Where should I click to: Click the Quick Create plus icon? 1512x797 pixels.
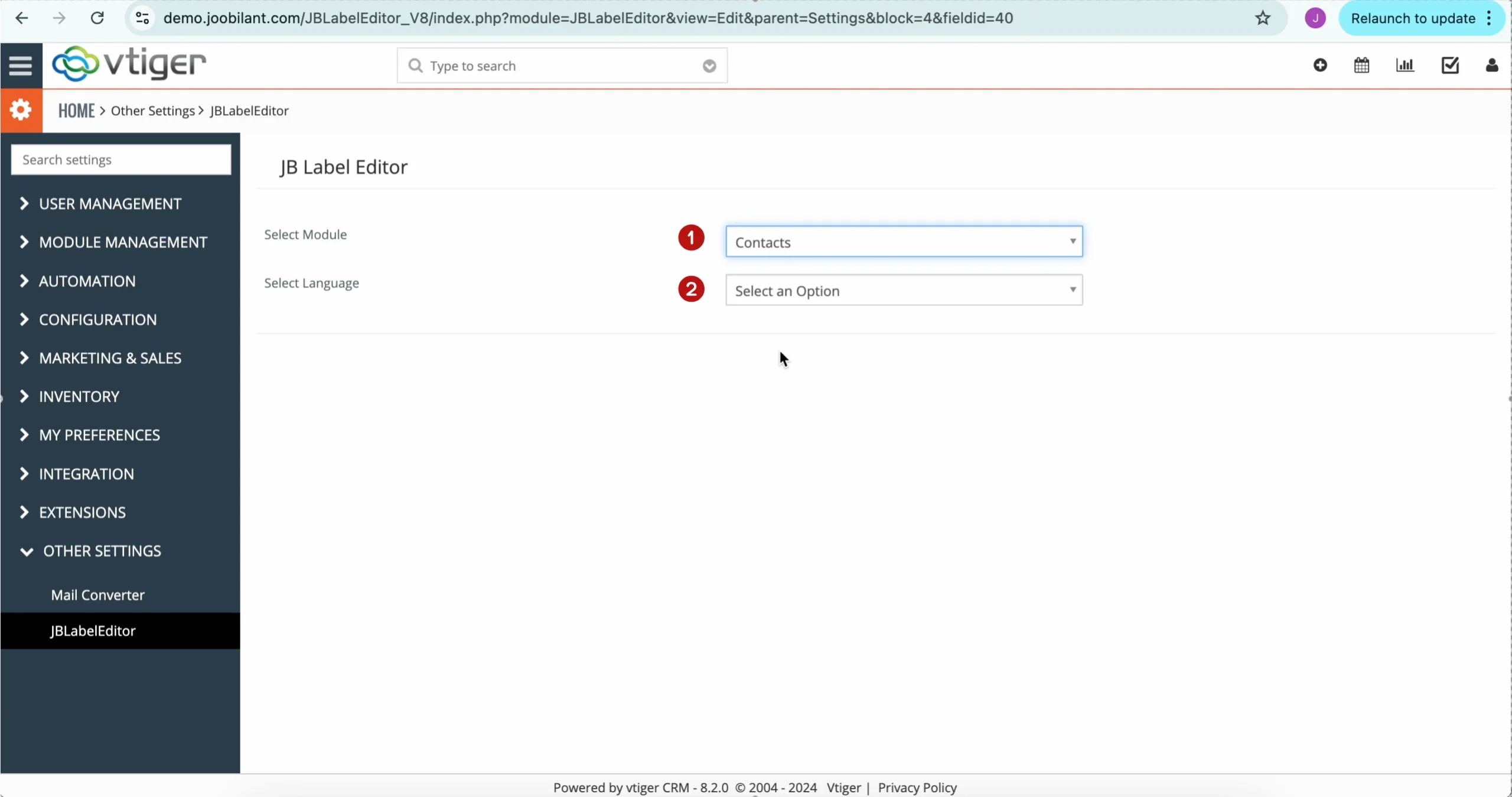pos(1320,65)
